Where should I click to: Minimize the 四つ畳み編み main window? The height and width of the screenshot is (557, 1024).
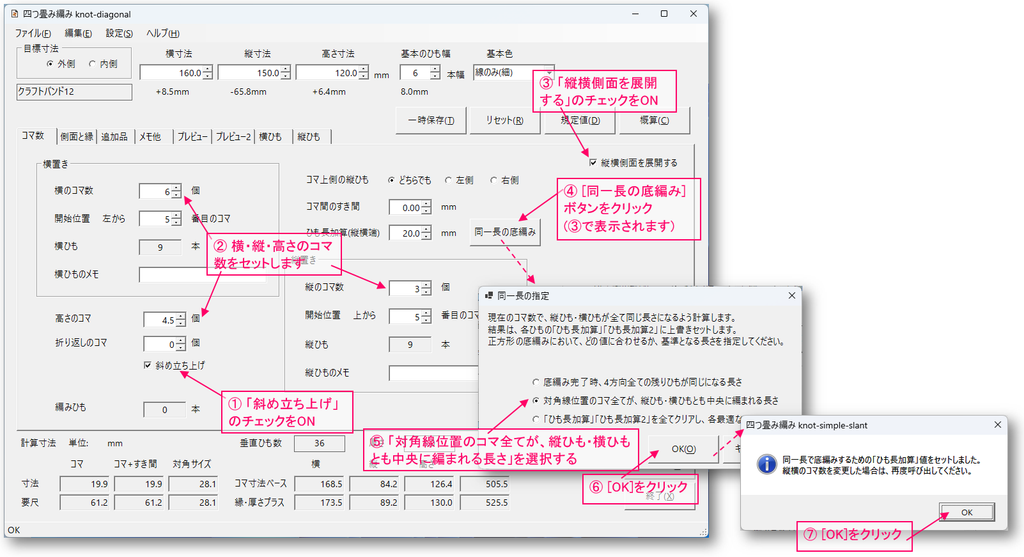click(x=635, y=14)
